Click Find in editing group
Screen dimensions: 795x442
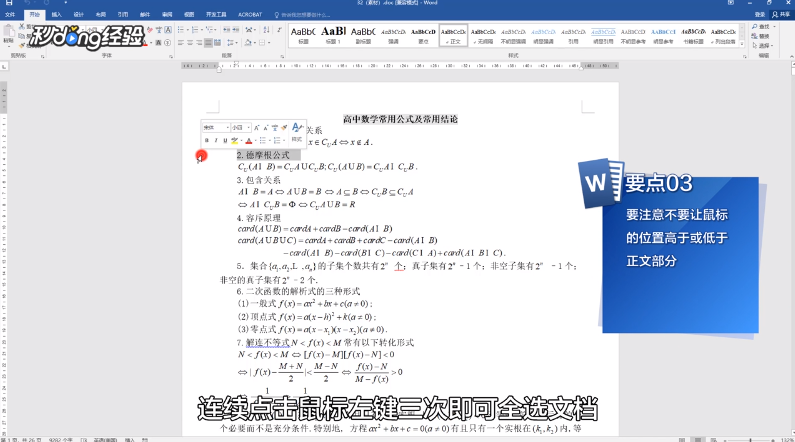coord(760,26)
